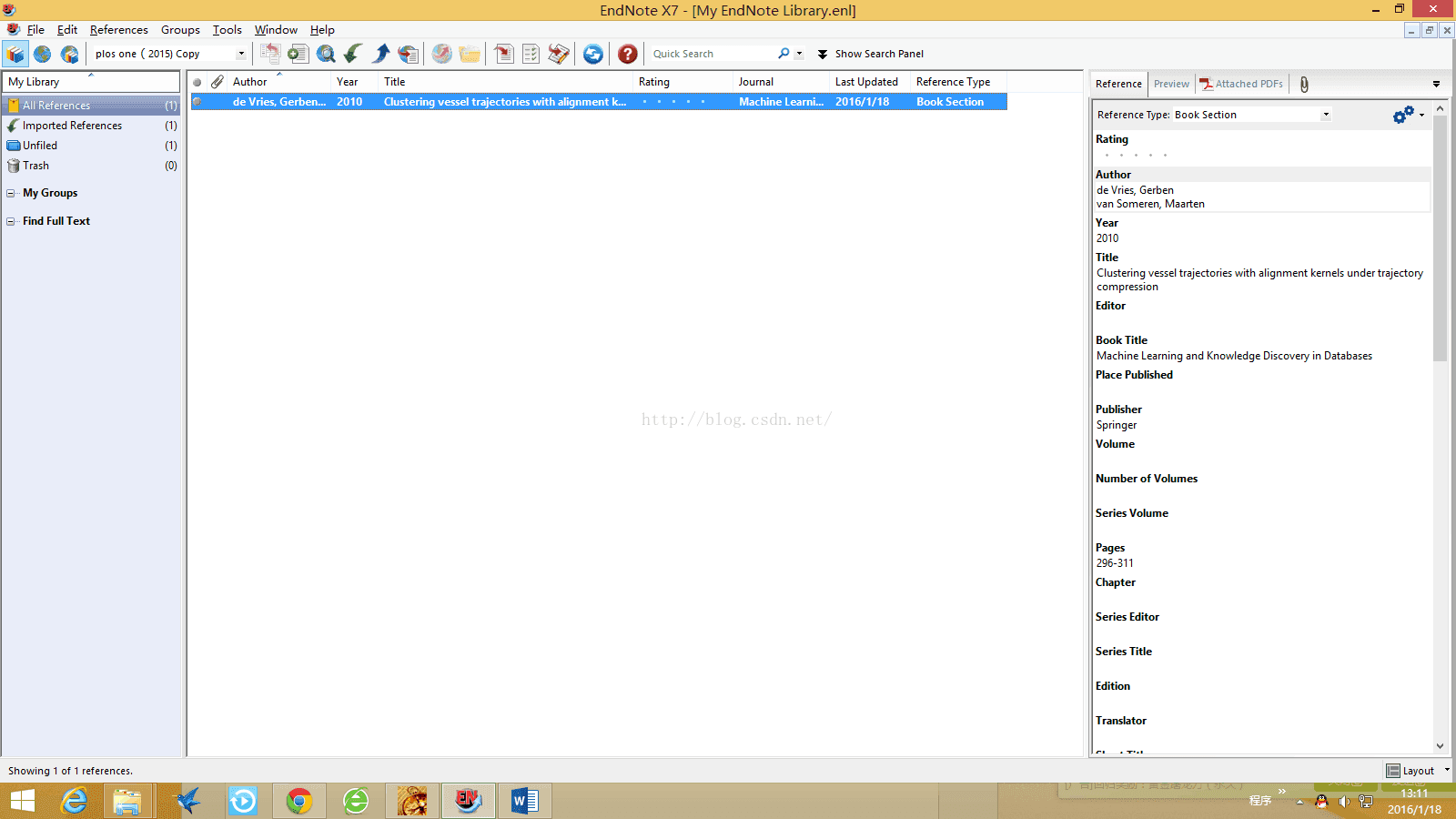Click the Publisher field value Springer
The width and height of the screenshot is (1456, 819).
[1117, 425]
